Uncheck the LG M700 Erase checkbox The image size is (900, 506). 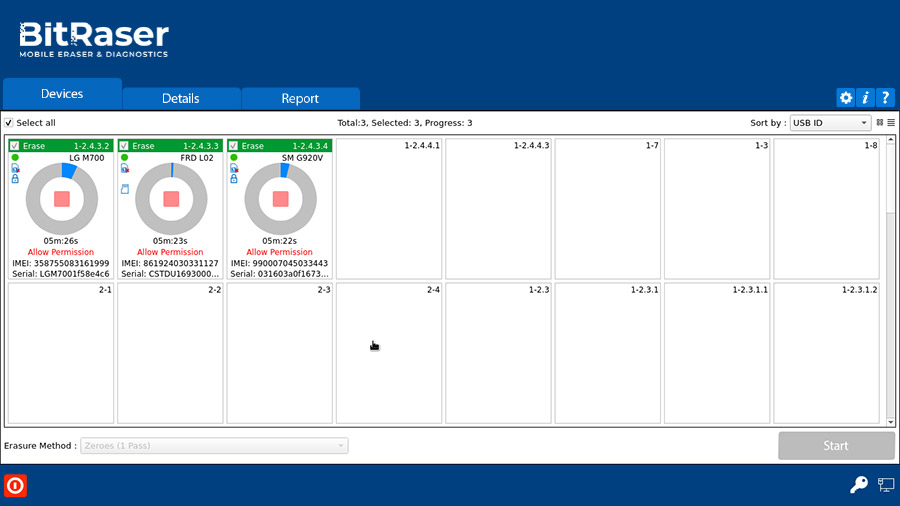pos(14,146)
